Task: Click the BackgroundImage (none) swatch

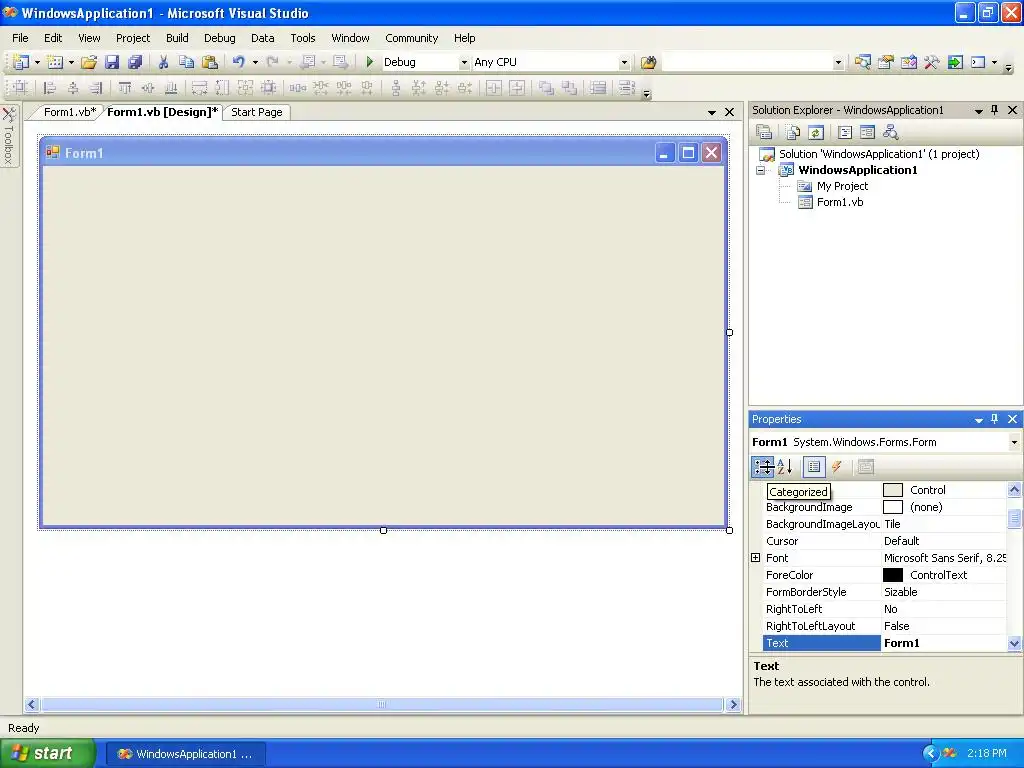Action: (x=892, y=507)
